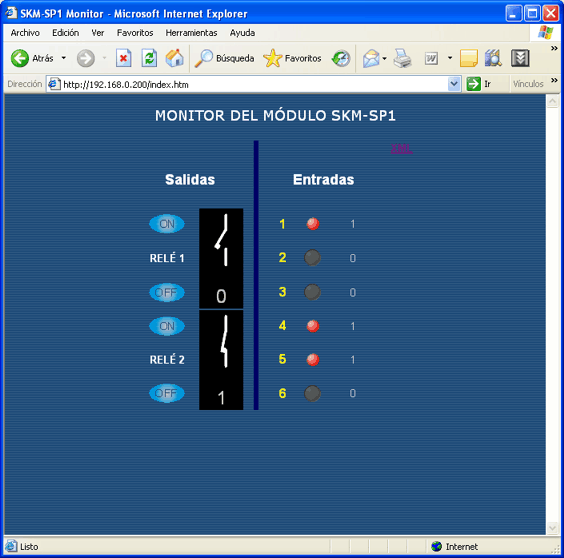Maximize the Internet Explorer window
This screenshot has width=564, height=558.
532,14
